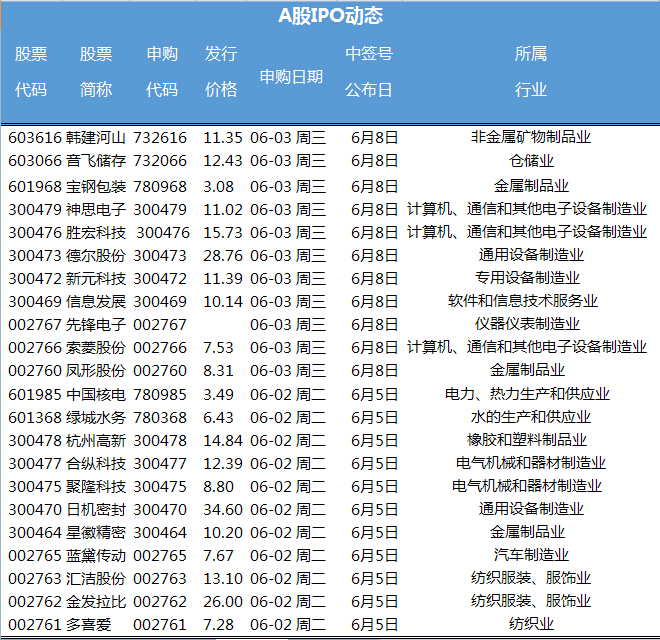Viewport: 660px width, 640px height.
Task: Click stock name 多喜爱
Action: 88,625
